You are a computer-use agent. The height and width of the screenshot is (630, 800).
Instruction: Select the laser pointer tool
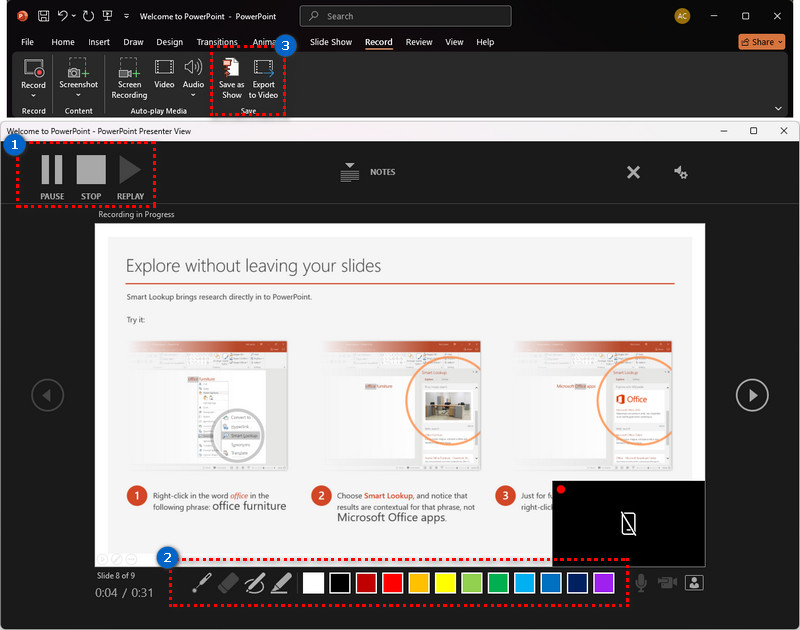202,583
